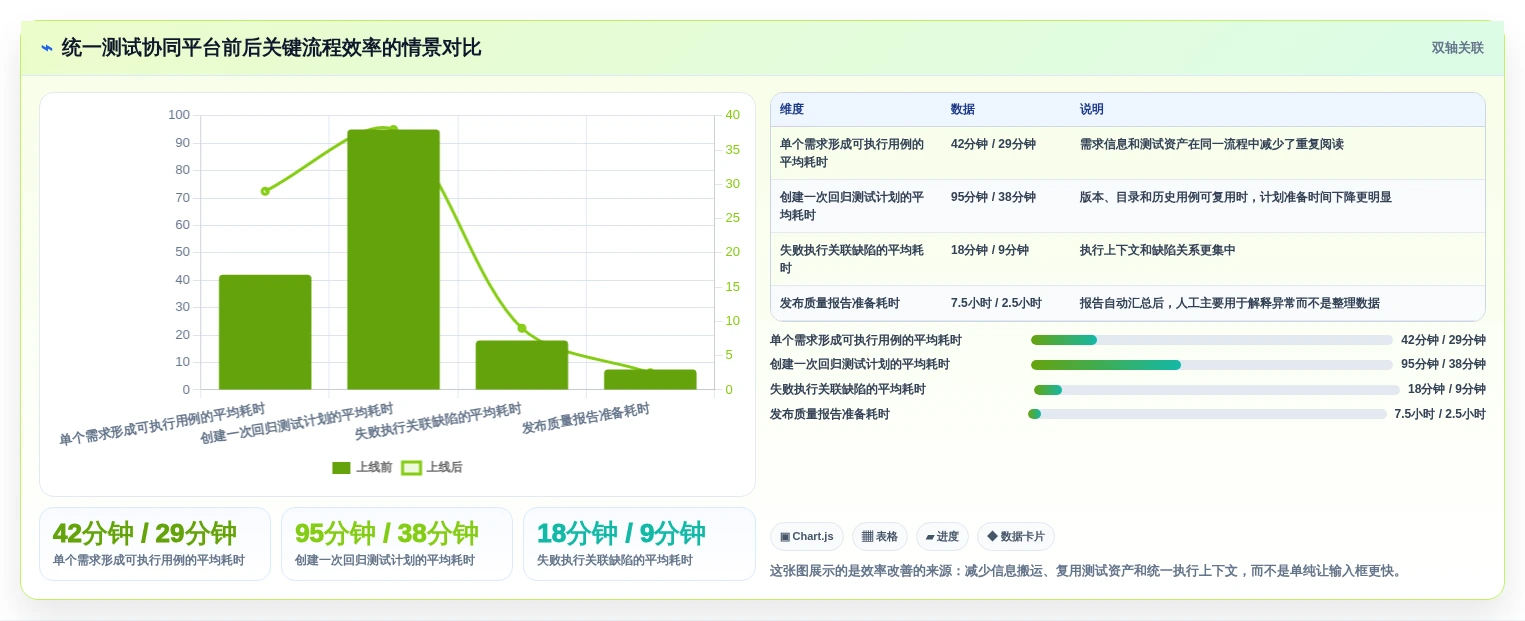This screenshot has width=1525, height=621.
Task: Click the 上线后 line point at the curve peak
Action: point(393,129)
